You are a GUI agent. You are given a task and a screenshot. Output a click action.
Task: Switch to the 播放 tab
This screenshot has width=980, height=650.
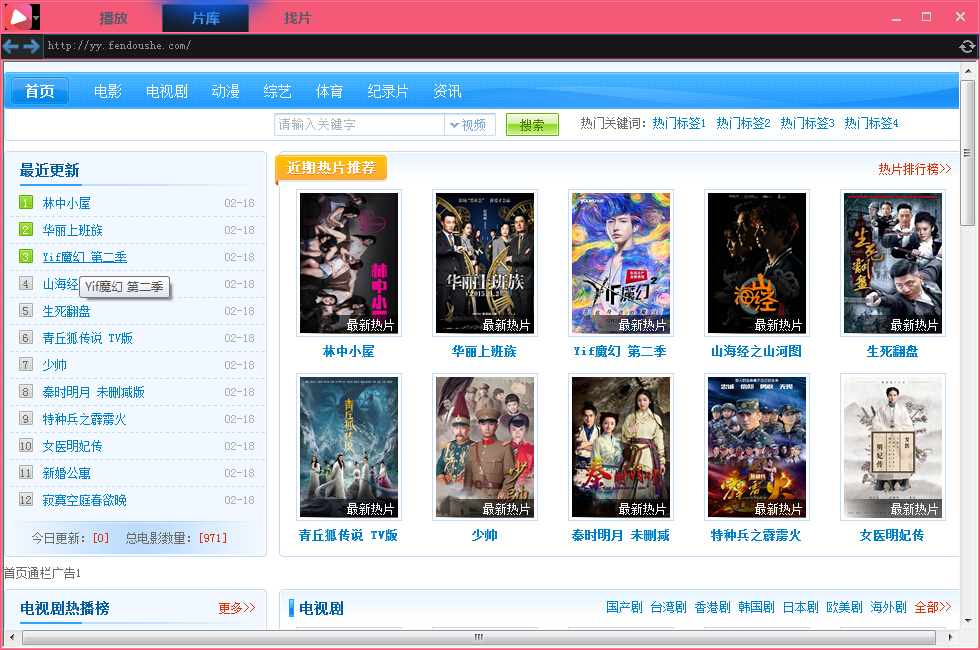coord(114,18)
